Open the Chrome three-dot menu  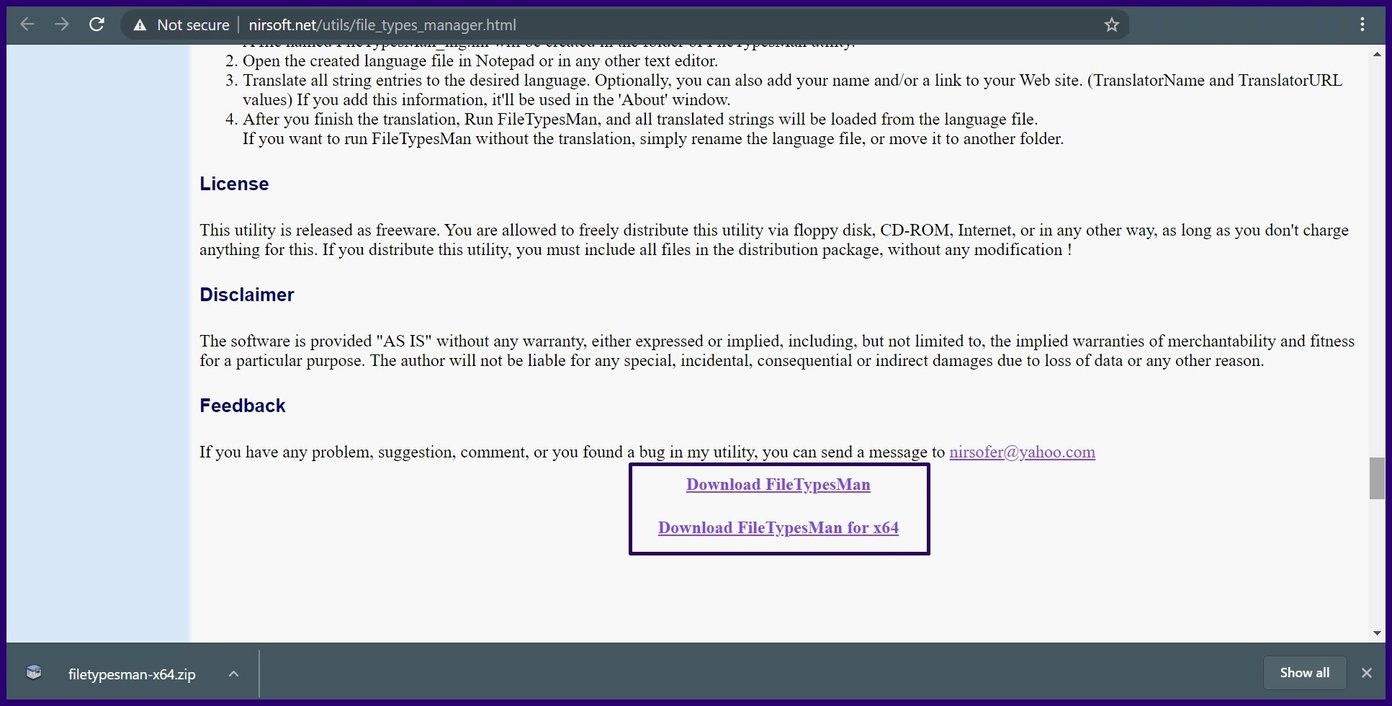click(1364, 25)
